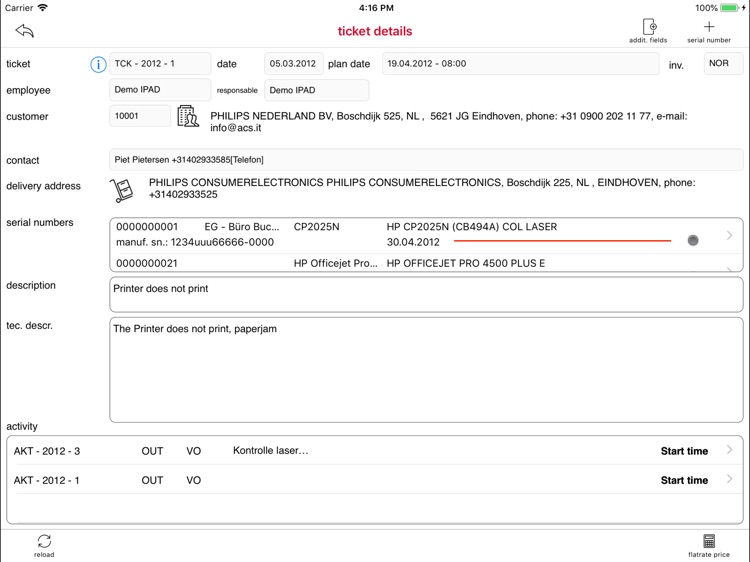Screen dimensions: 750x562
Task: Click Start time for AKT - 2012 - 1
Action: click(x=684, y=480)
